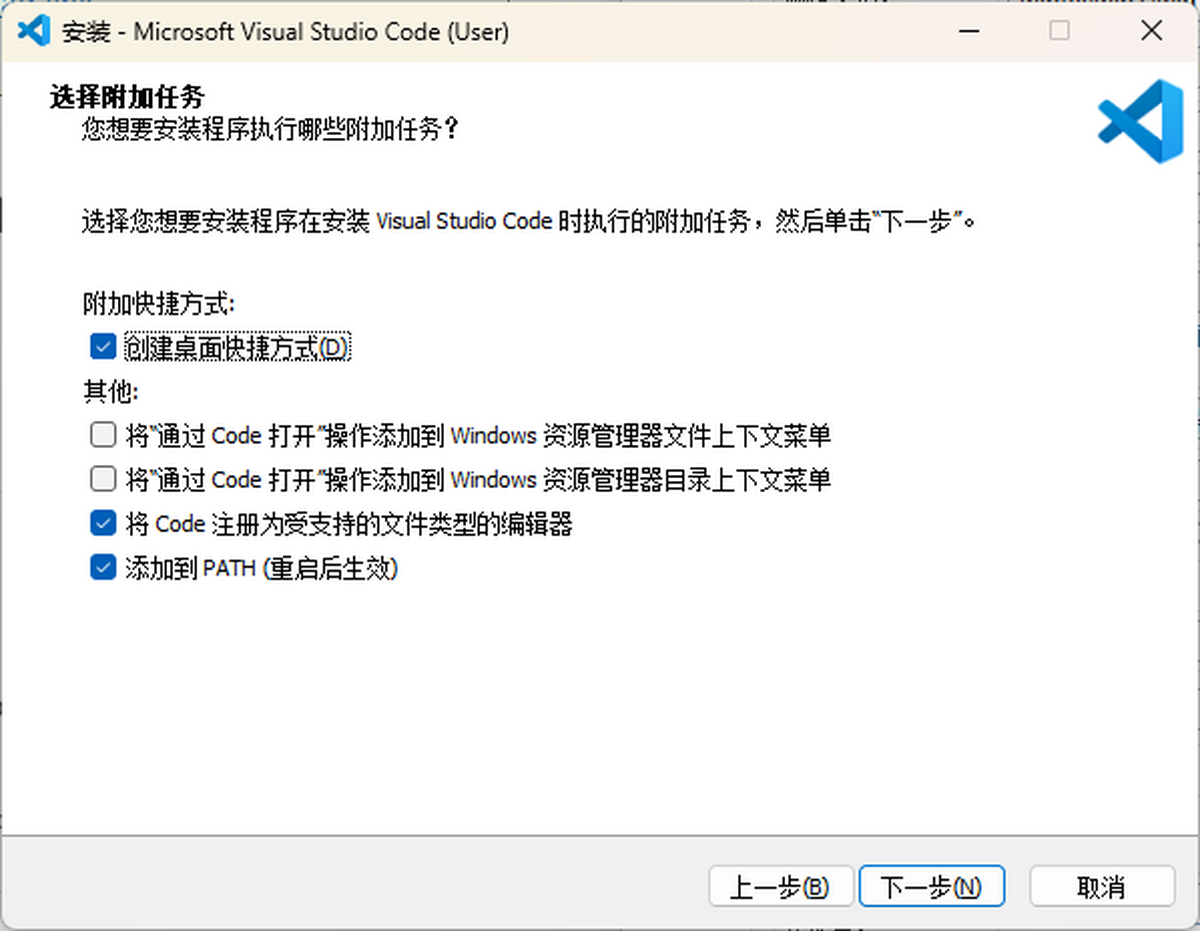Enable adding 通过 Code 打开 to file context menu
Image resolution: width=1200 pixels, height=931 pixels.
pyautogui.click(x=103, y=434)
